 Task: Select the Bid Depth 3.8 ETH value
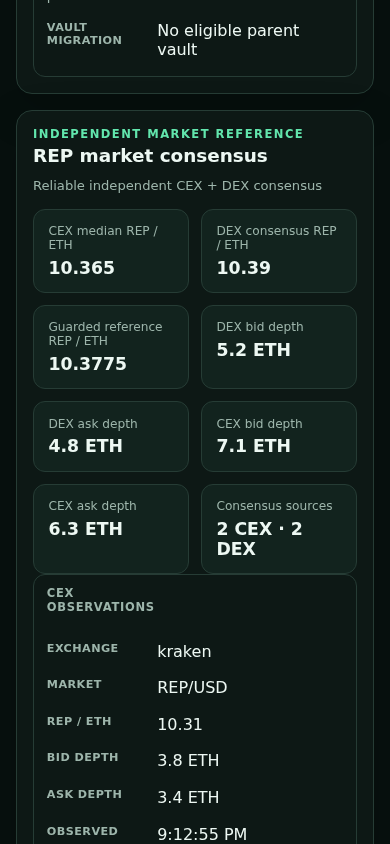(188, 761)
